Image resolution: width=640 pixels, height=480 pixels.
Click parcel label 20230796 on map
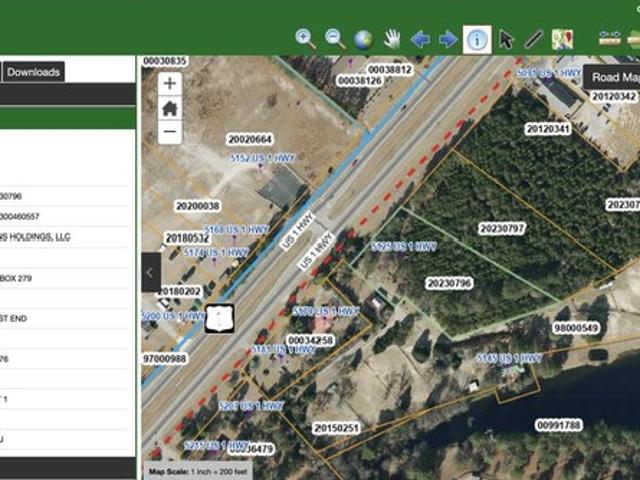point(449,283)
